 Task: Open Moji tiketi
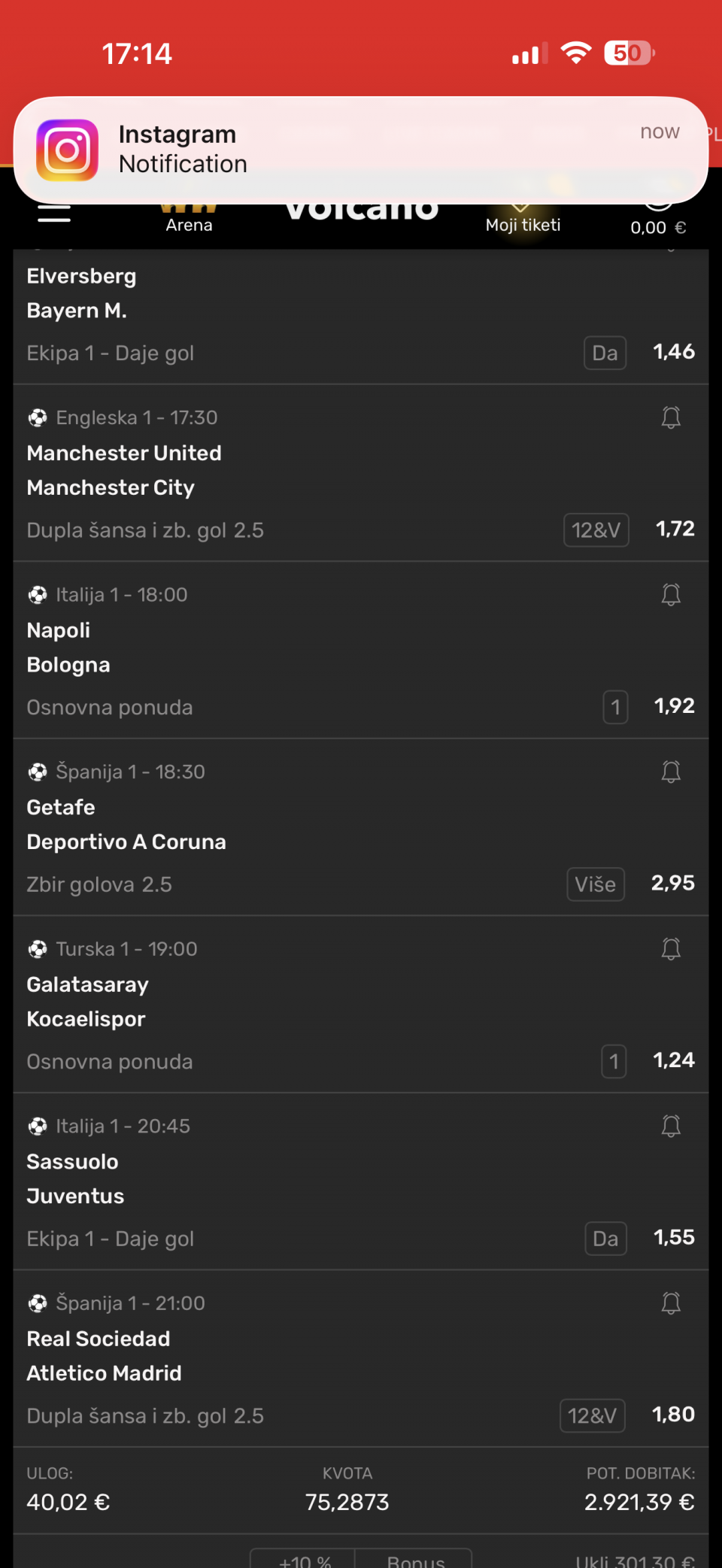[523, 219]
